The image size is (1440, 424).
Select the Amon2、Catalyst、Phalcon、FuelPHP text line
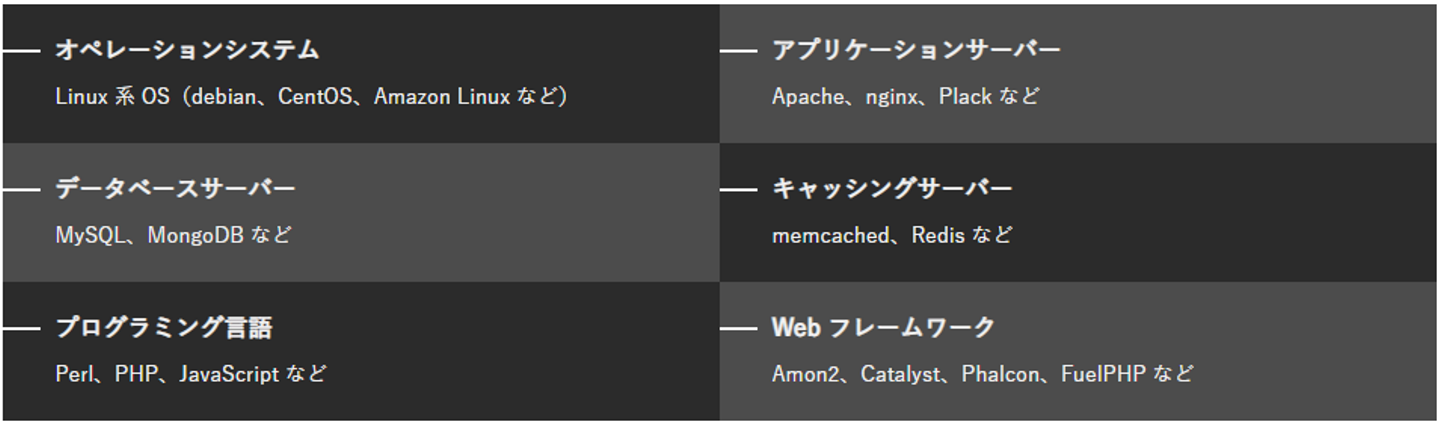[x=982, y=375]
